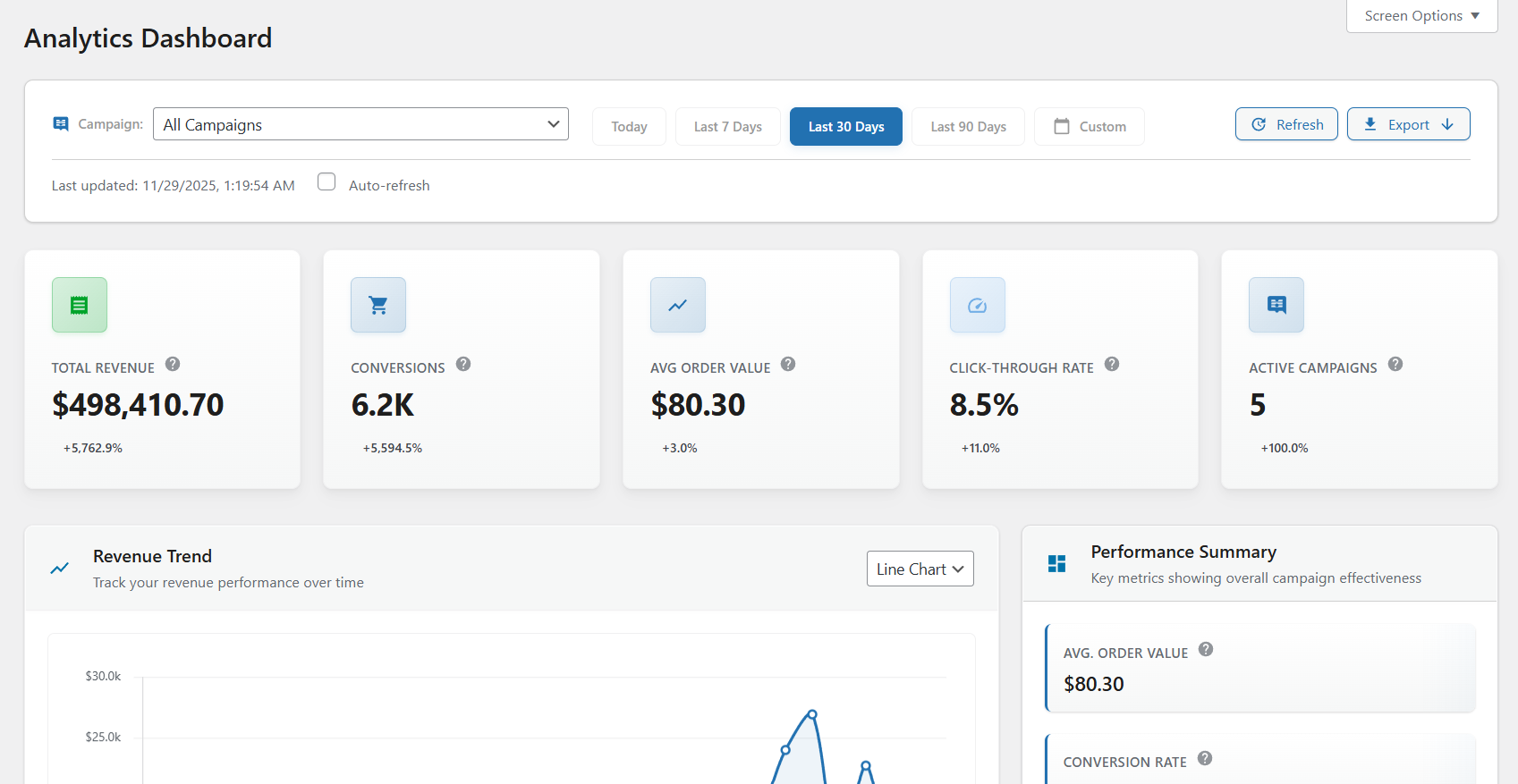Click the Total Revenue value $498,410.70

point(138,405)
